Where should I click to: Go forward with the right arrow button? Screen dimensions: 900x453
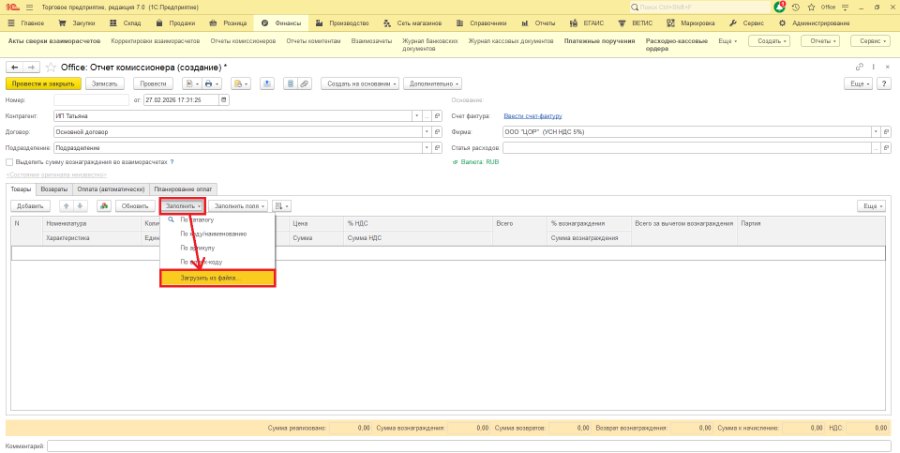pyautogui.click(x=31, y=67)
